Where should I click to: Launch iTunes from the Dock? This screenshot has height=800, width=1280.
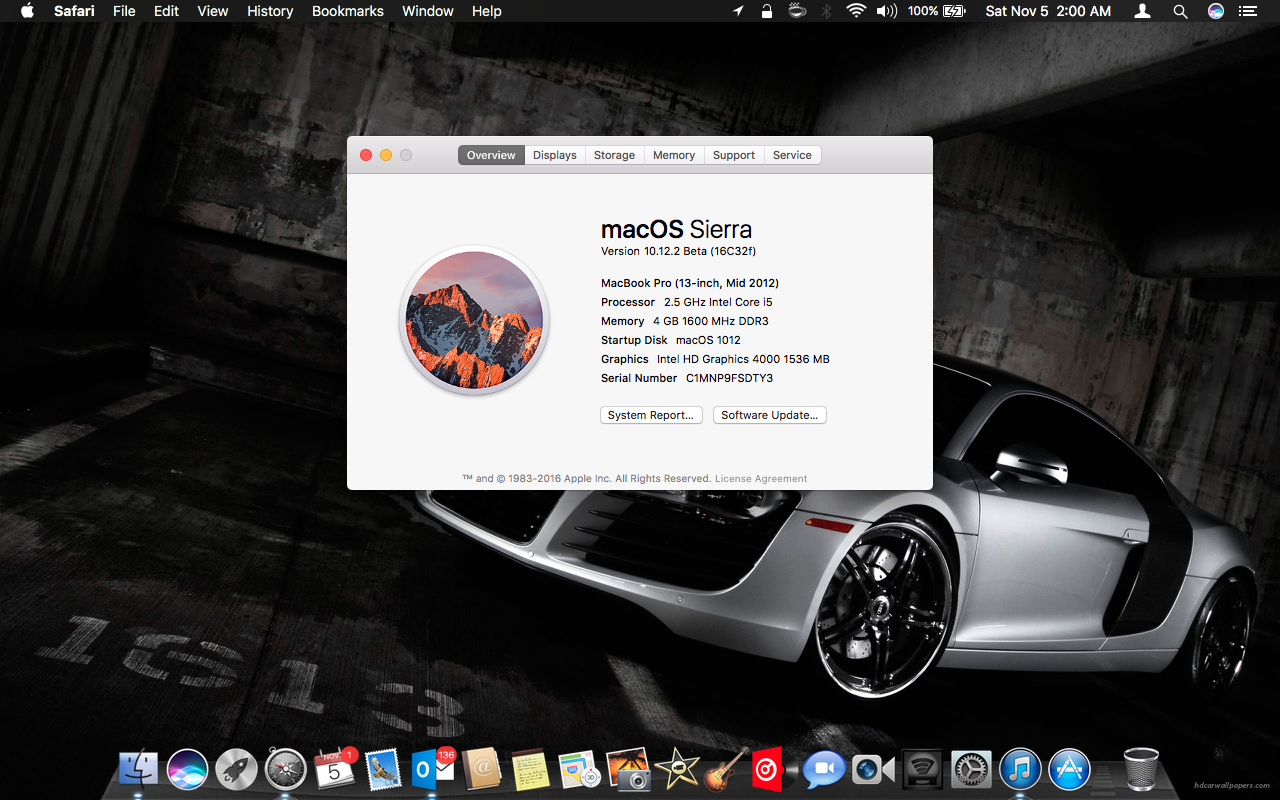[1020, 769]
